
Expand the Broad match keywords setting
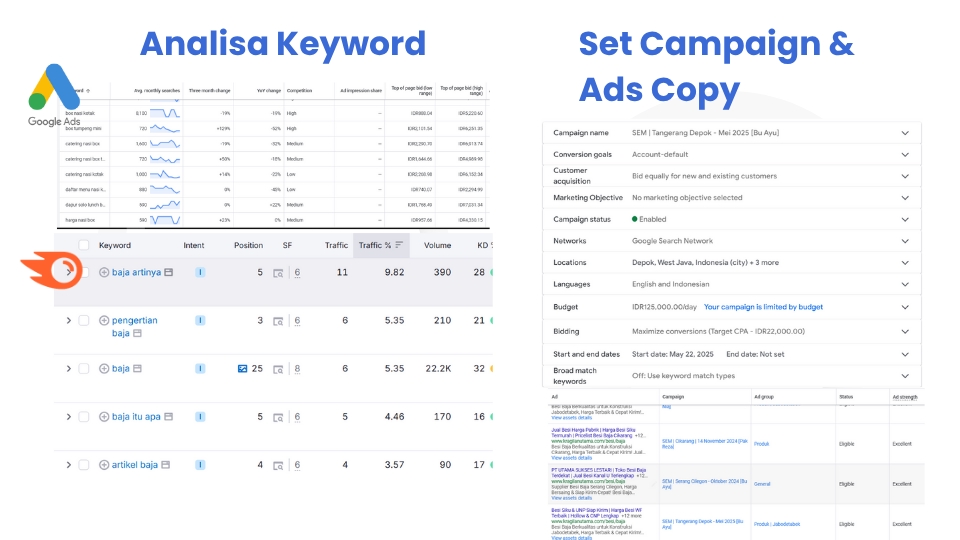pyautogui.click(x=905, y=376)
